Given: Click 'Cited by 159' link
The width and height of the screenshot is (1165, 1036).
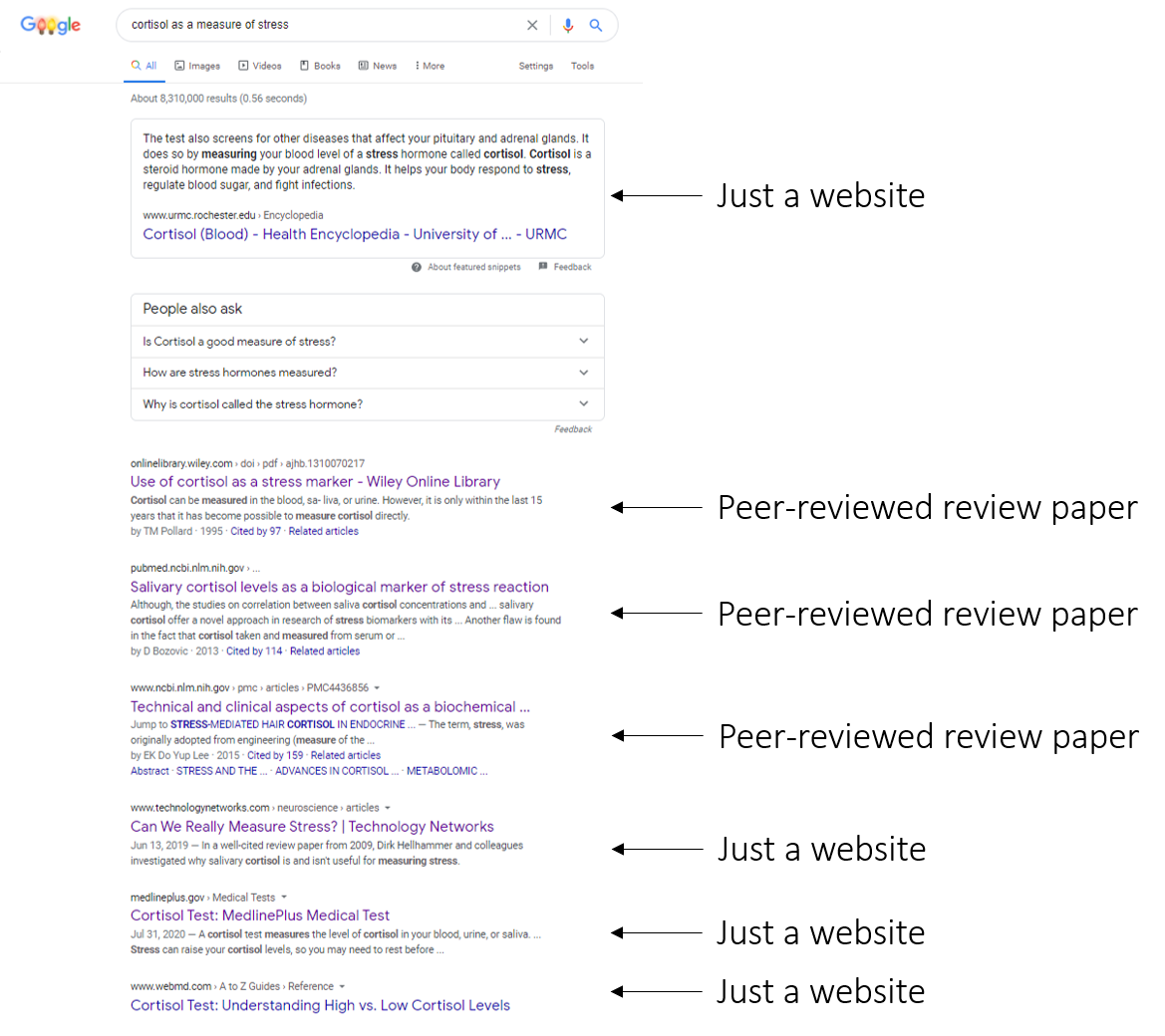Looking at the screenshot, I should point(275,755).
